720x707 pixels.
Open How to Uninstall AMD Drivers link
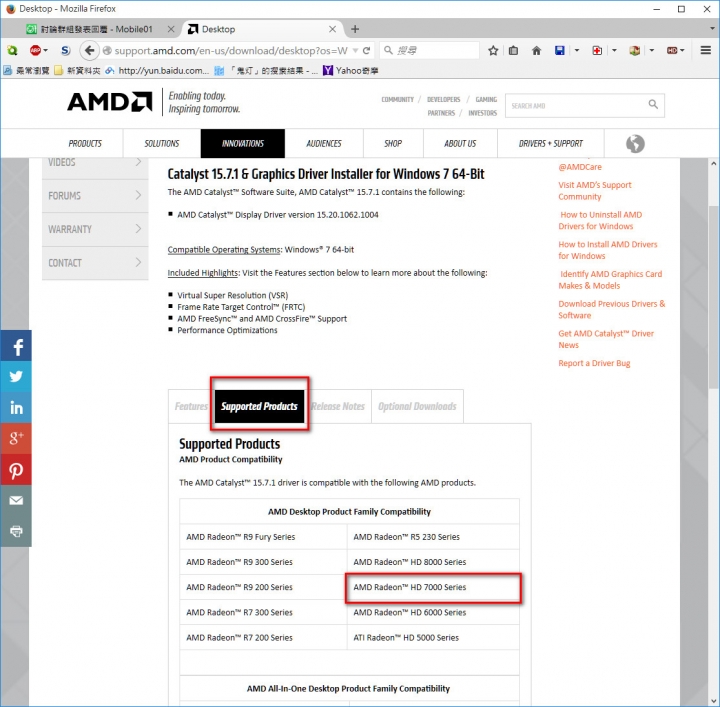[x=600, y=220]
